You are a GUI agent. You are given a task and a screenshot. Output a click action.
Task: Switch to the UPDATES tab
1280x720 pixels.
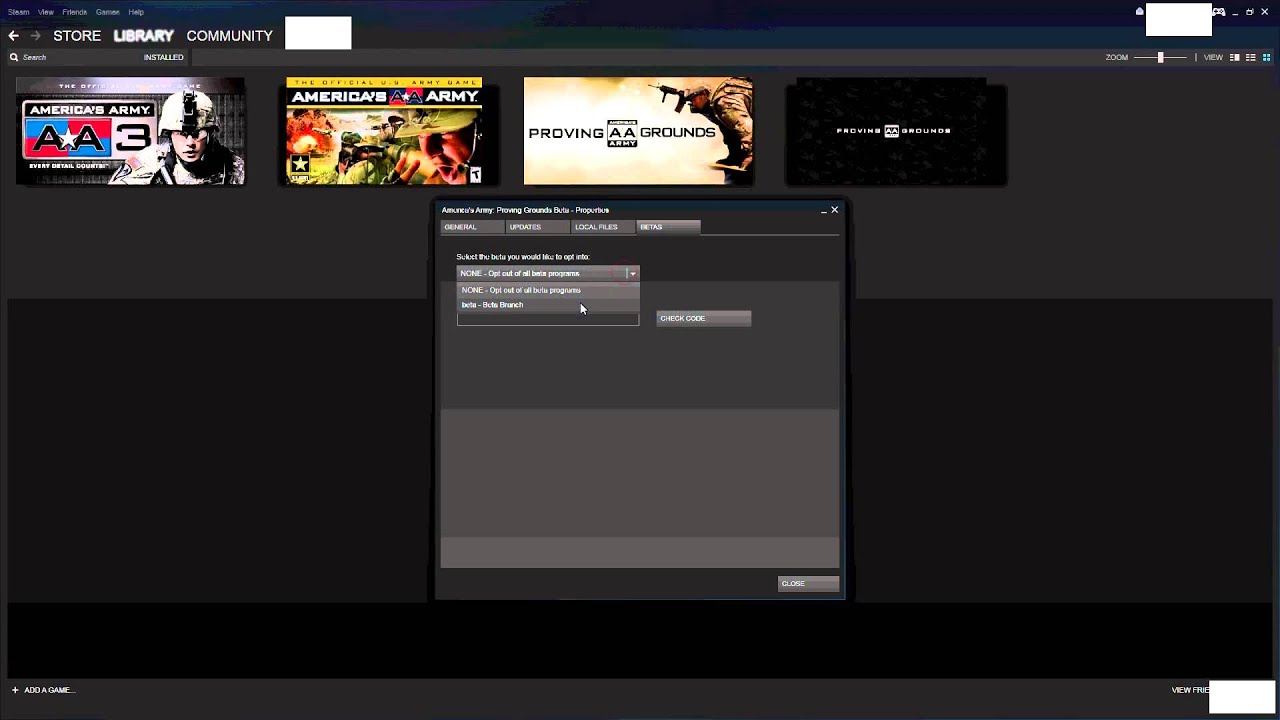point(537,227)
